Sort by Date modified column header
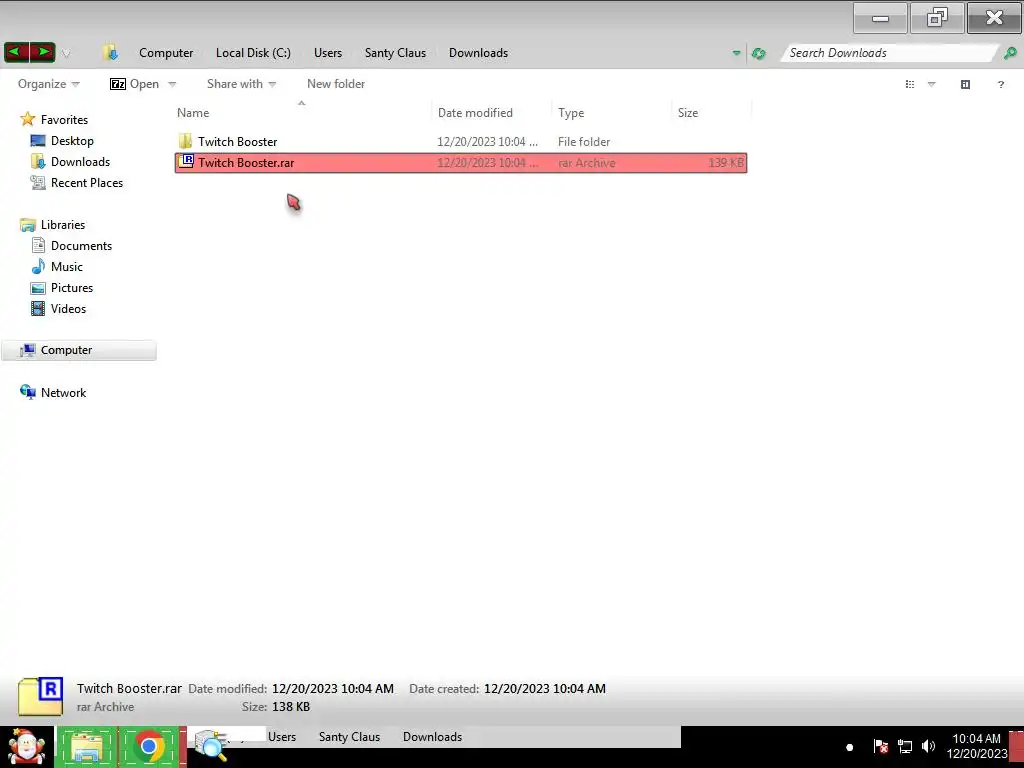Screen dimensions: 1024x768 [x=491, y=112]
